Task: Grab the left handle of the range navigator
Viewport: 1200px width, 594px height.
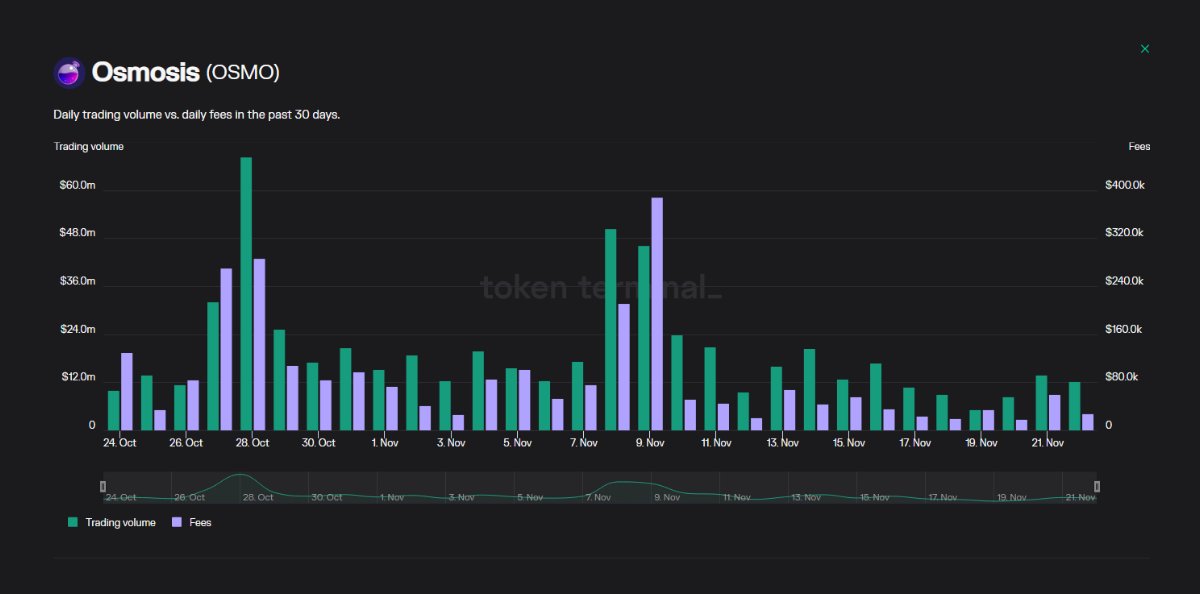Action: pos(103,486)
